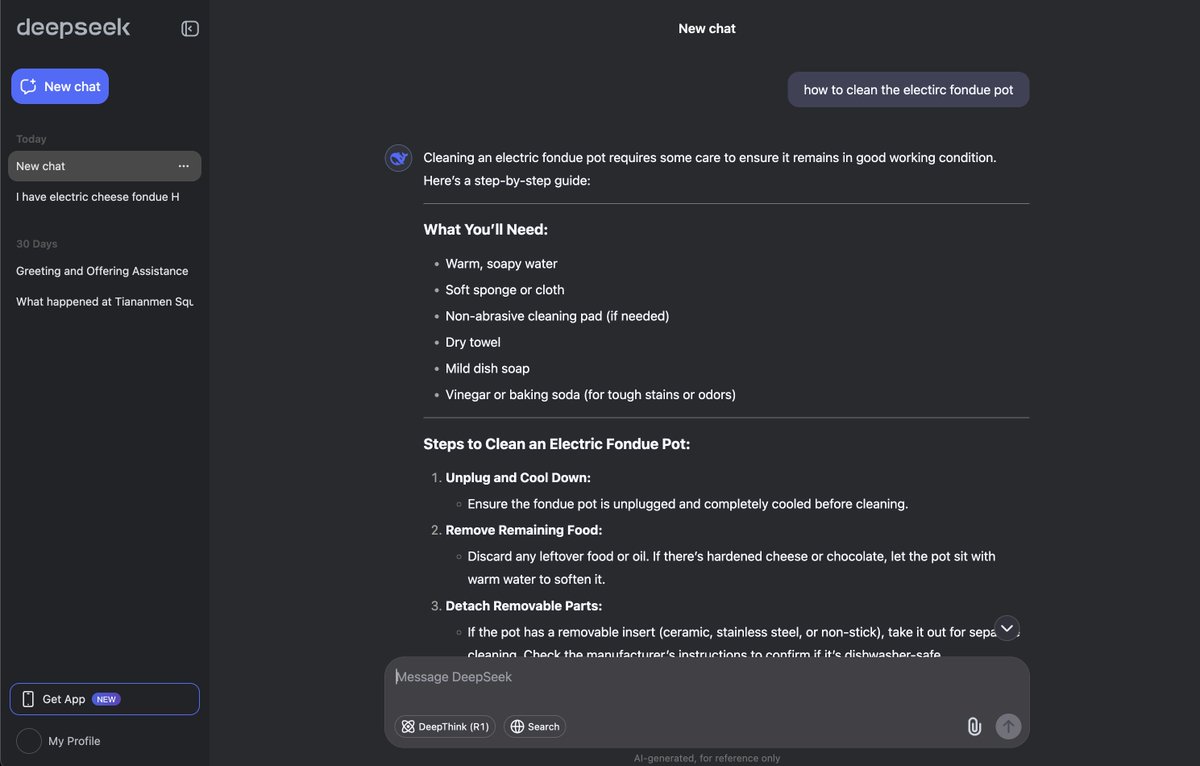Click 'AI-generated, for reference only' footer

707,758
